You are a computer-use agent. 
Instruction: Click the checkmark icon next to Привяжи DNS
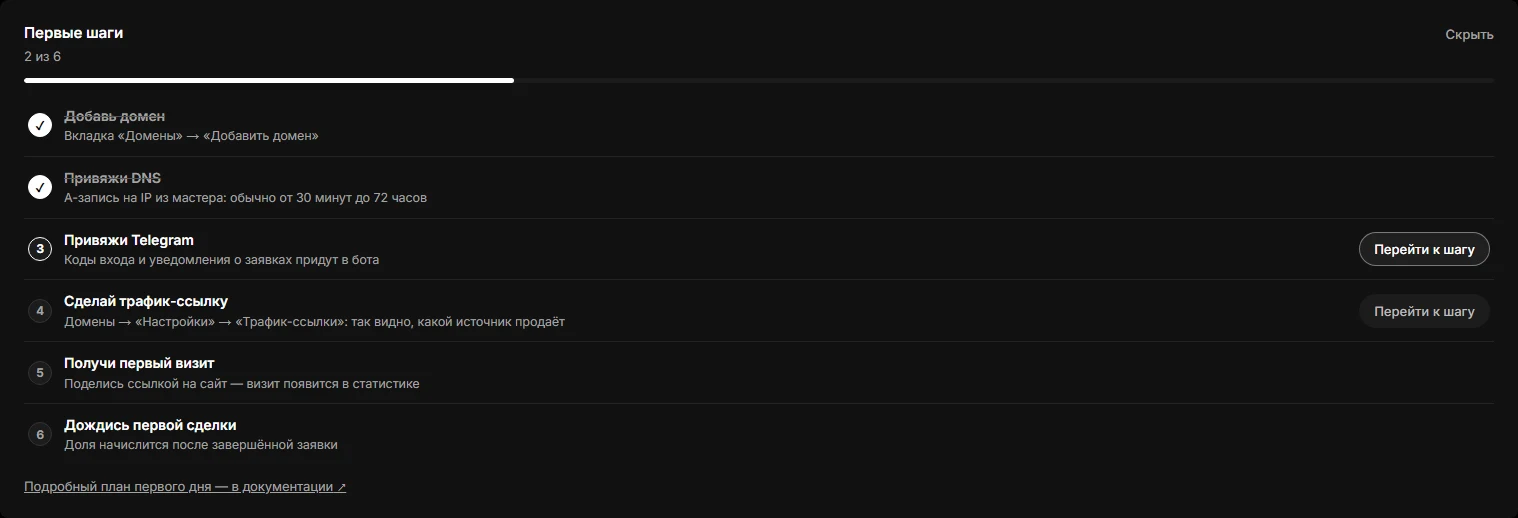click(x=40, y=187)
